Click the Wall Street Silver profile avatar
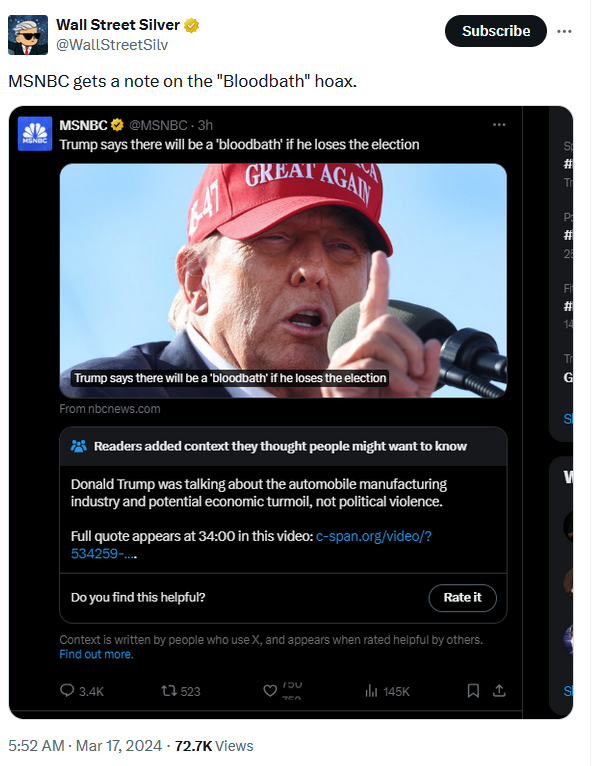The image size is (593, 766). pos(28,35)
